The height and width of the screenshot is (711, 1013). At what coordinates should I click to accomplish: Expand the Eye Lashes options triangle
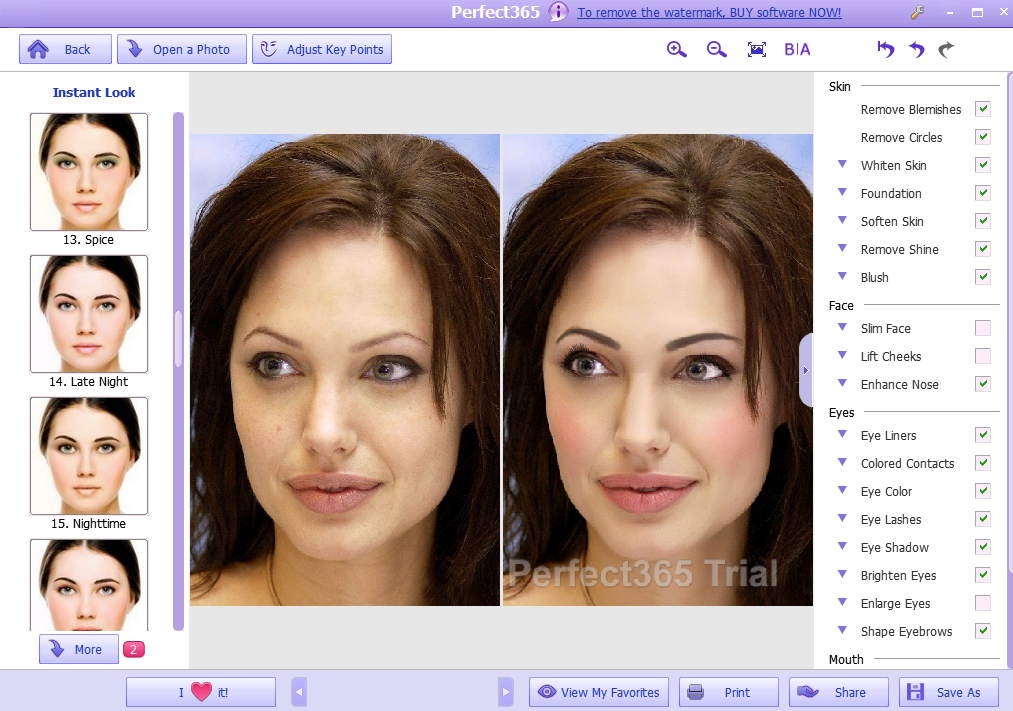[842, 519]
